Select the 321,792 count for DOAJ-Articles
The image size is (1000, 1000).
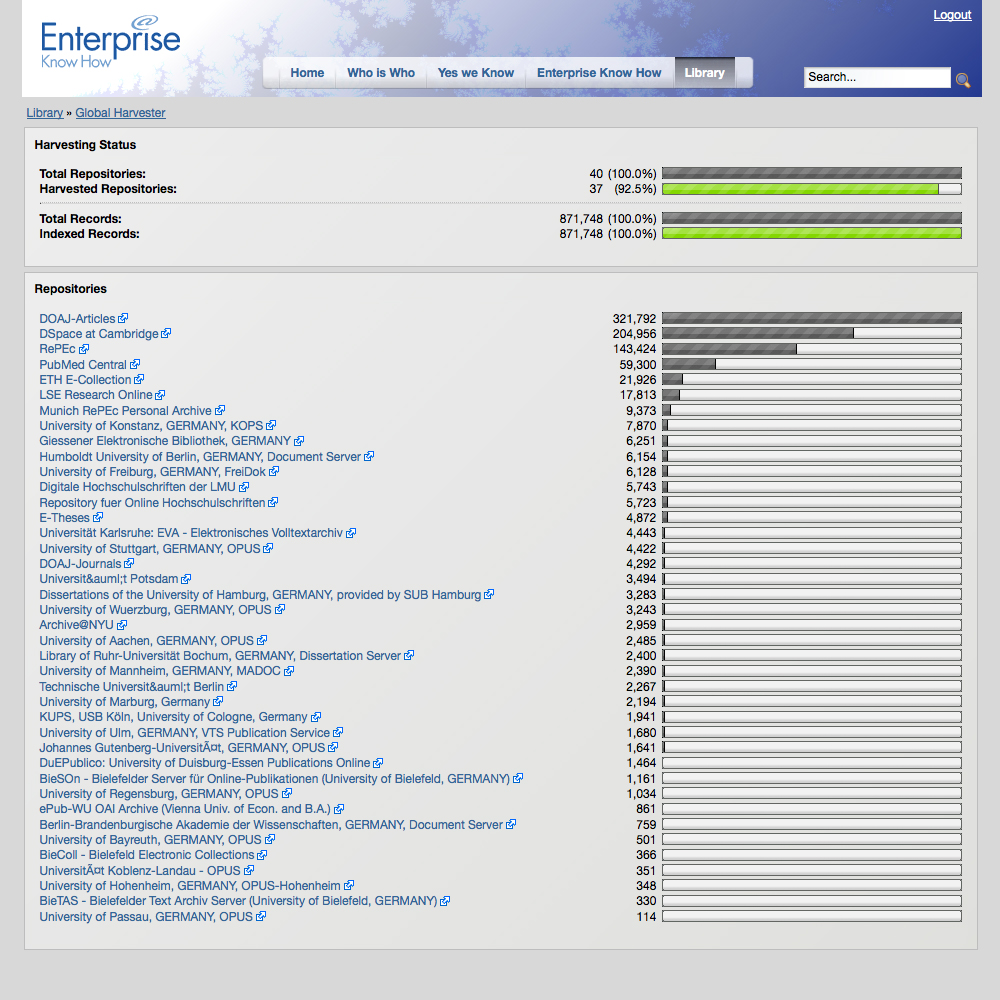pos(635,318)
